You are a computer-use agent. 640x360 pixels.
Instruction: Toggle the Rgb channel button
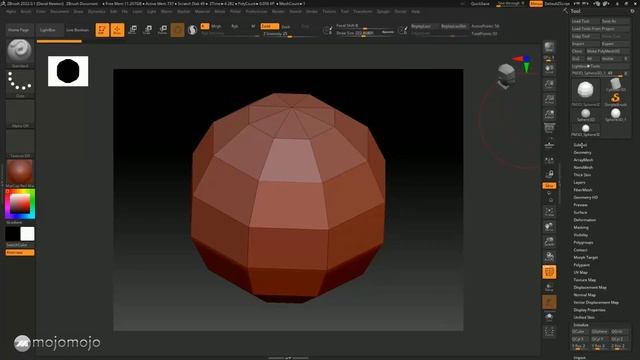[235, 26]
